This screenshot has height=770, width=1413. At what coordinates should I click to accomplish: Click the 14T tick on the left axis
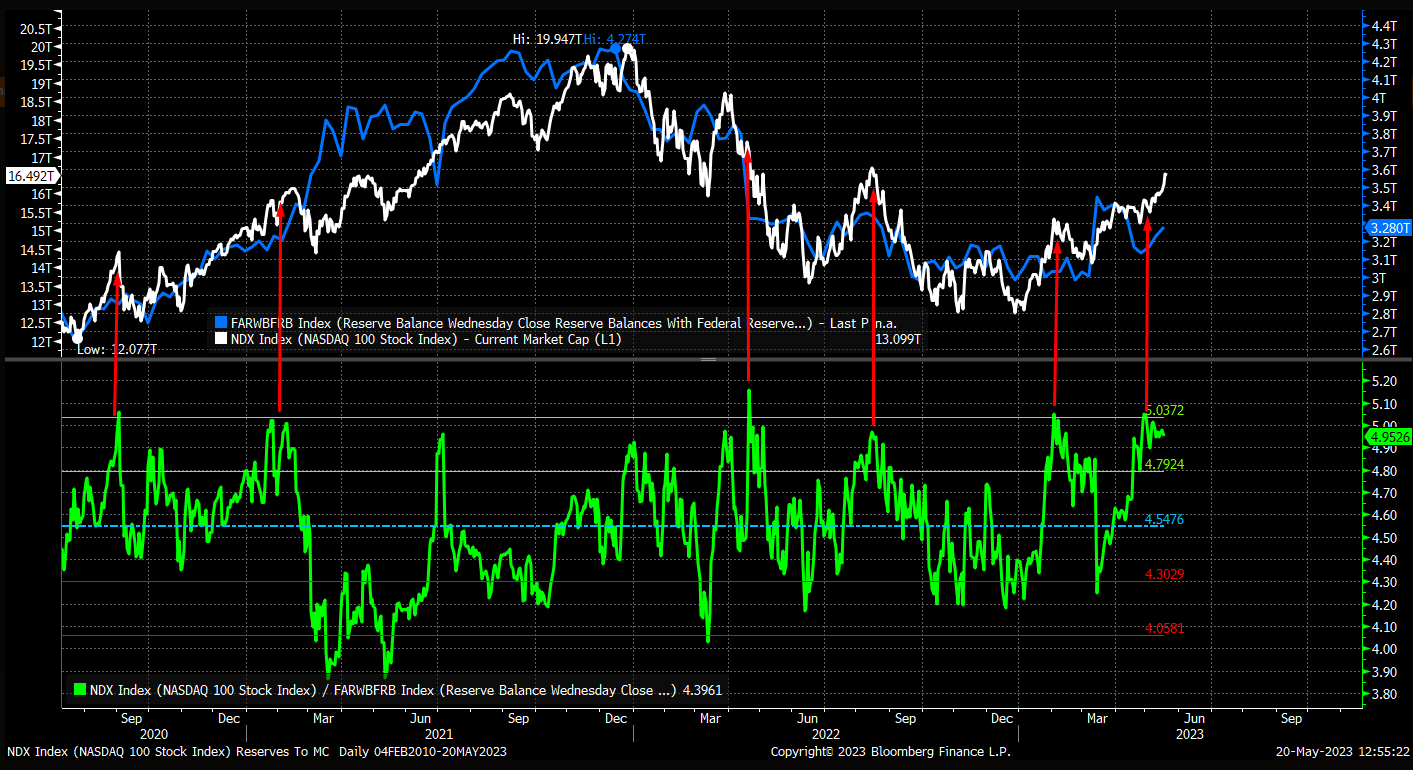click(41, 268)
